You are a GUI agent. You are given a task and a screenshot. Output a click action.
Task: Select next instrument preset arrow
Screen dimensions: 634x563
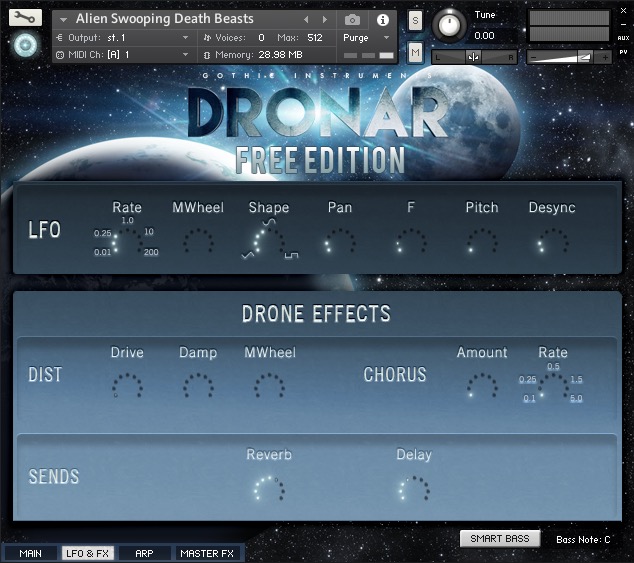tap(325, 19)
